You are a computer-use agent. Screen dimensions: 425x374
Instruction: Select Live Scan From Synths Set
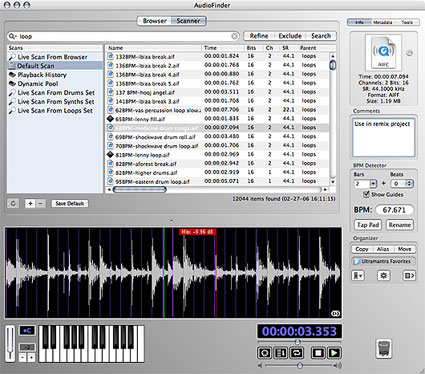(55, 102)
